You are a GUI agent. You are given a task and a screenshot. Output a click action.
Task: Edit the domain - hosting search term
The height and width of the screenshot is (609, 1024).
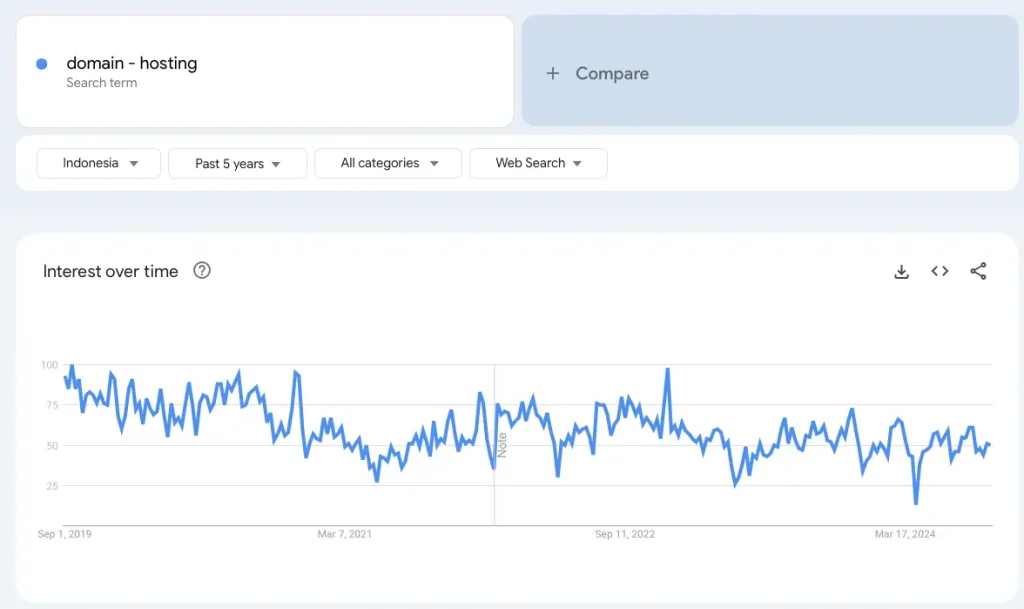point(132,63)
